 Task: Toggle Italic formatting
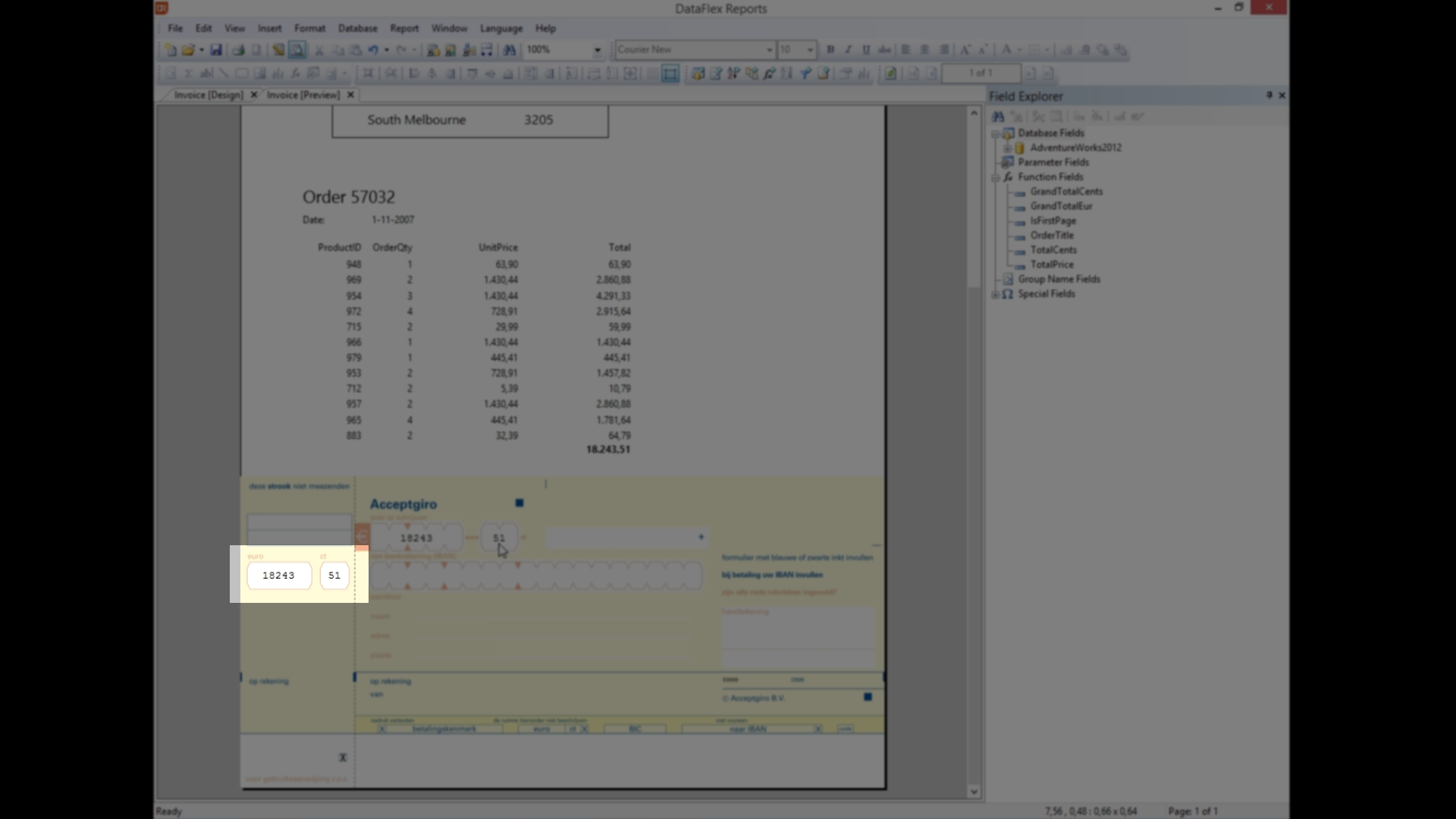[848, 50]
